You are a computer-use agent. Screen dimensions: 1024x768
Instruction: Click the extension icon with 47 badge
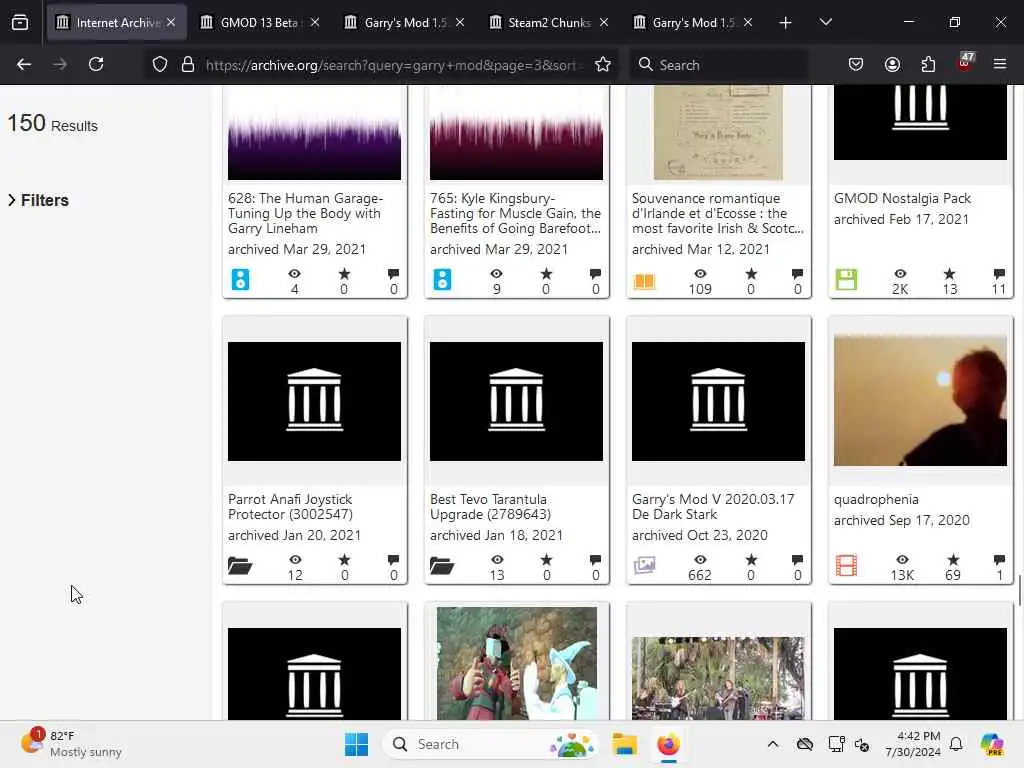[x=965, y=63]
